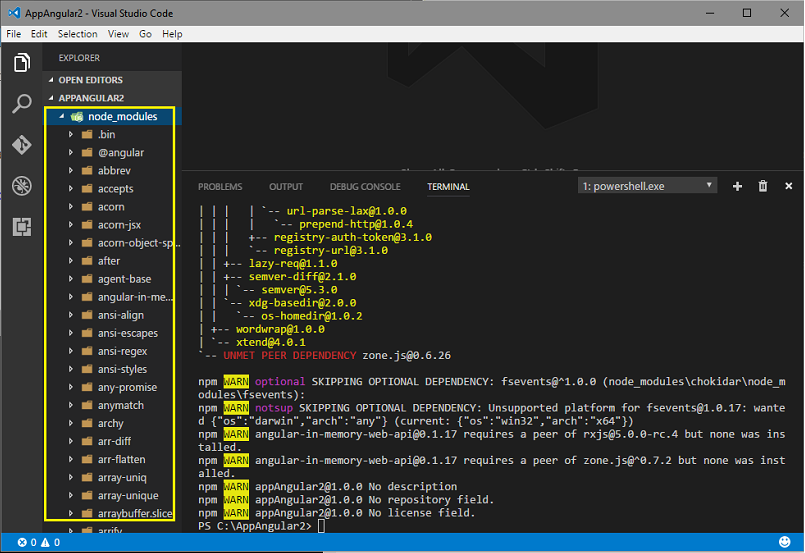Select the TERMINAL tab

448,187
